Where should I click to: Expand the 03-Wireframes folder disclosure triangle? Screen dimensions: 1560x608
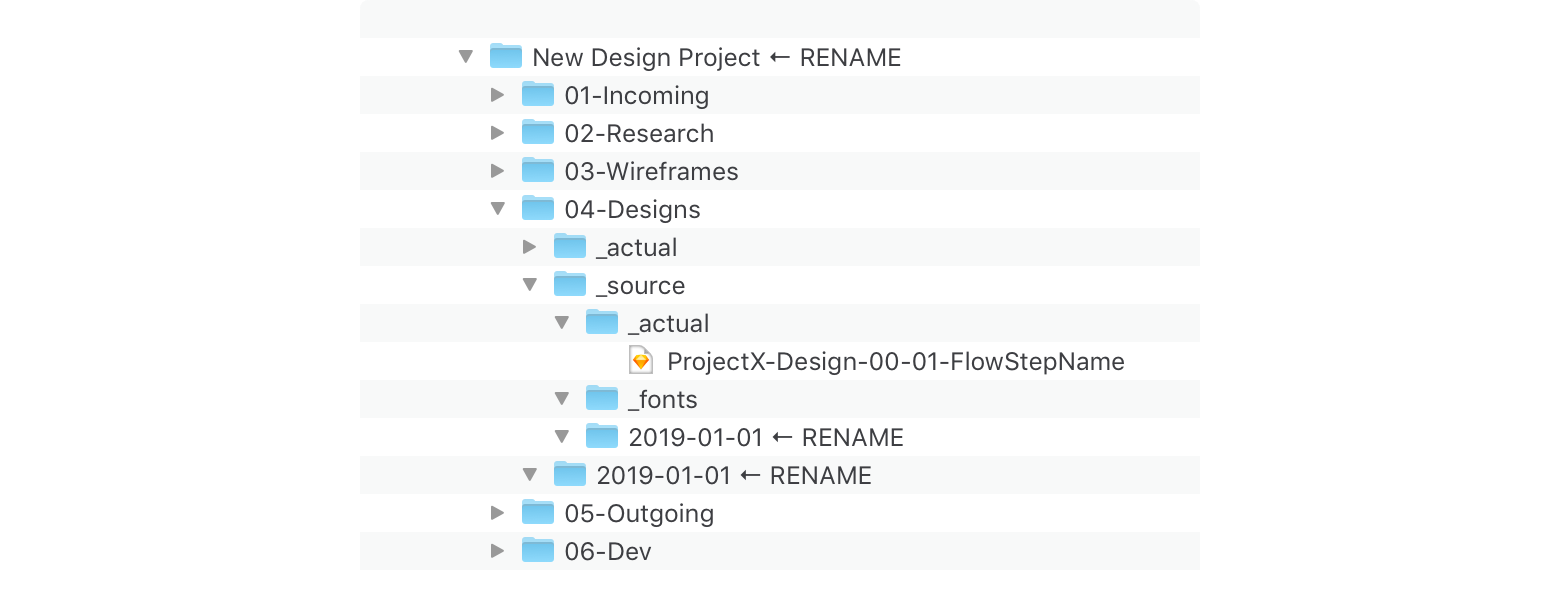click(x=498, y=171)
